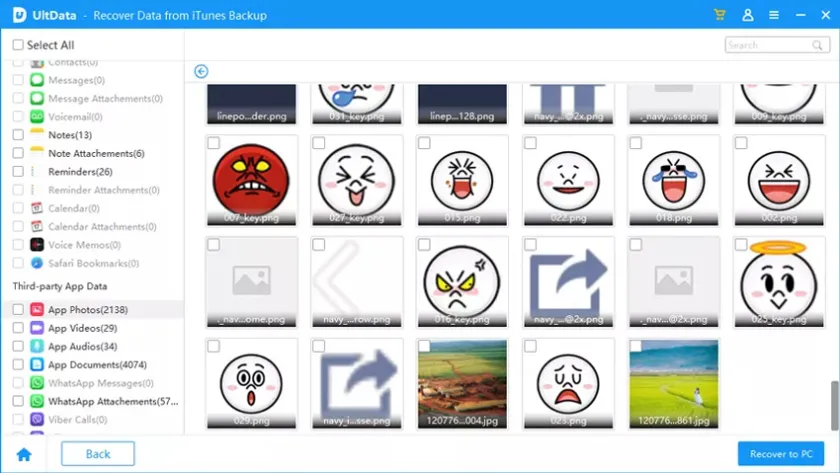Screen dimensions: 840x473
Task: Click the blue back arrow icon
Action: click(201, 71)
